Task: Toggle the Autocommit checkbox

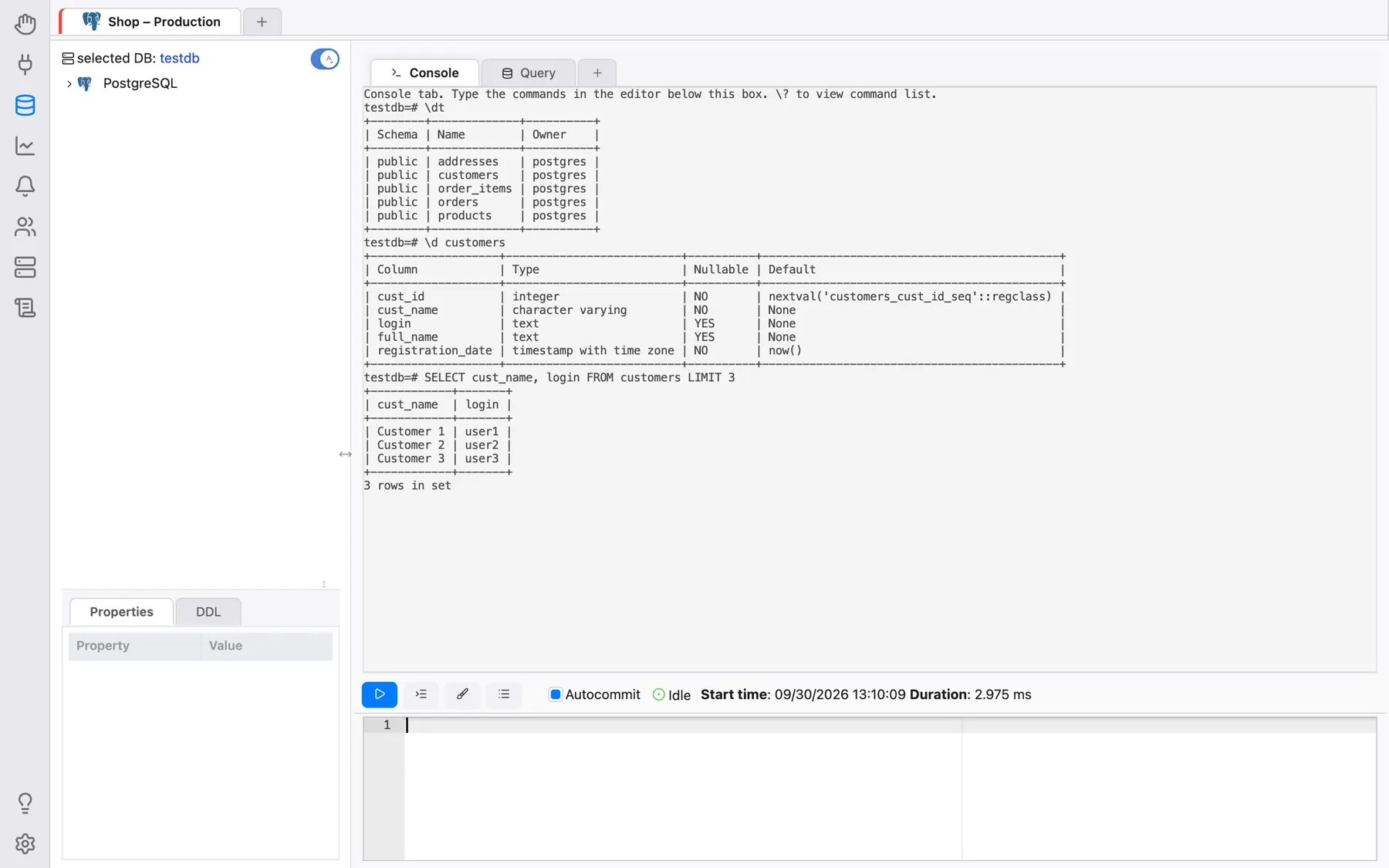Action: click(x=555, y=694)
